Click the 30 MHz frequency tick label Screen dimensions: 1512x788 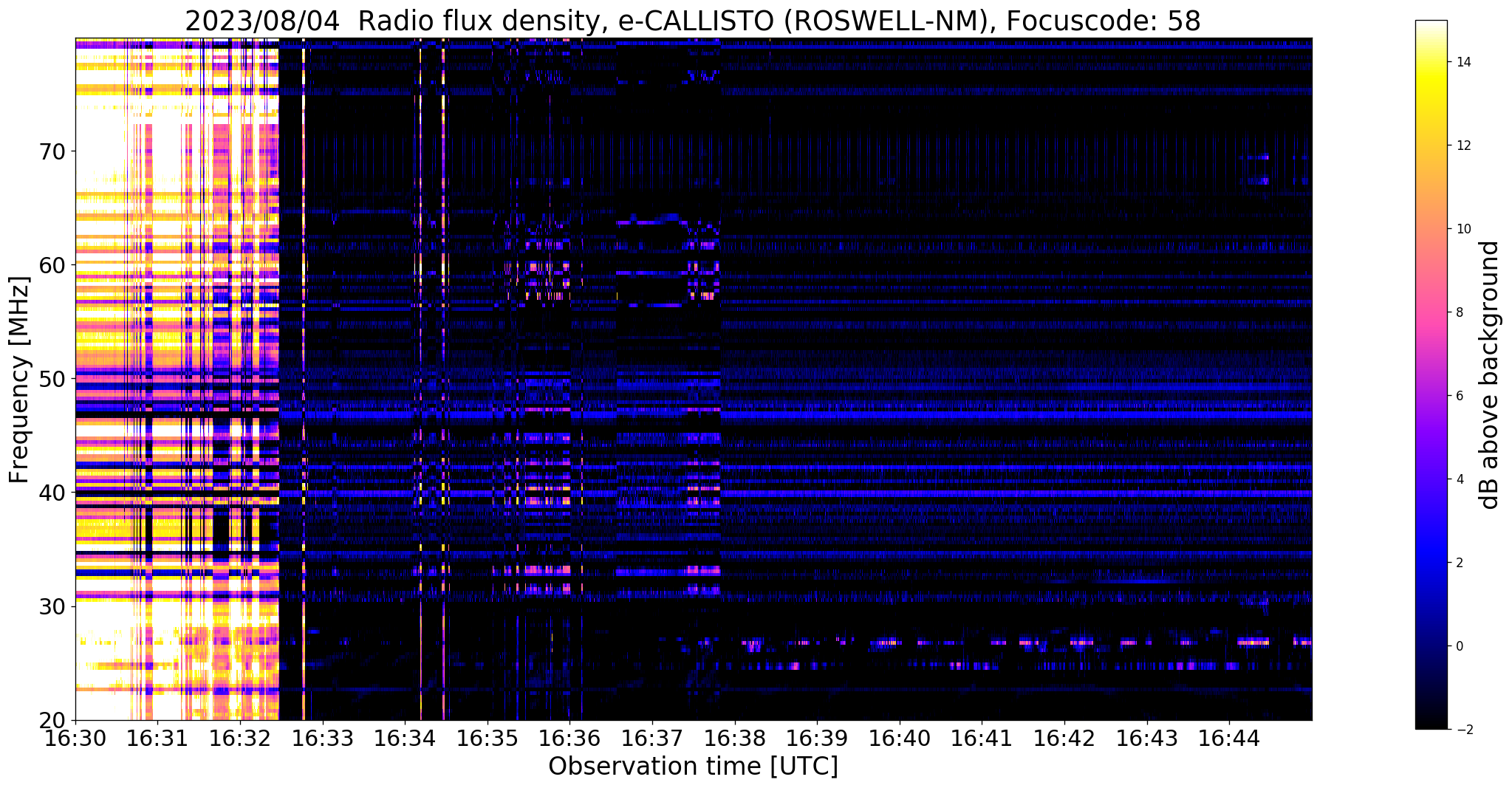[x=52, y=606]
